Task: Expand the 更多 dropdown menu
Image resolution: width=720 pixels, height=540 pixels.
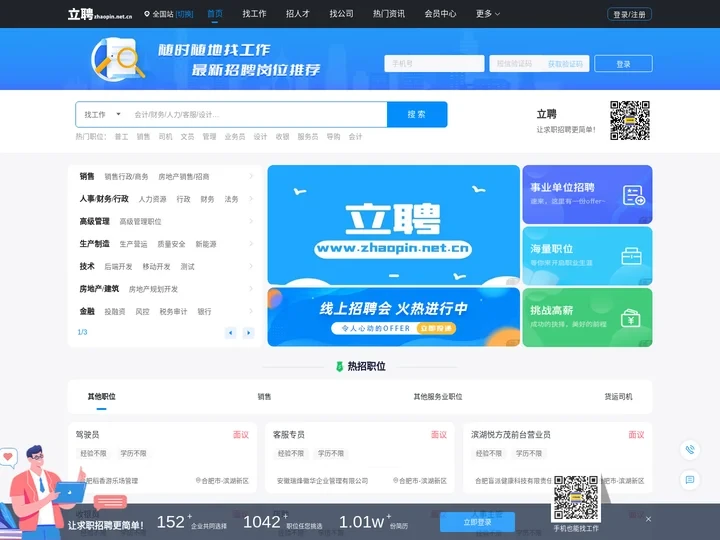Action: coord(488,14)
